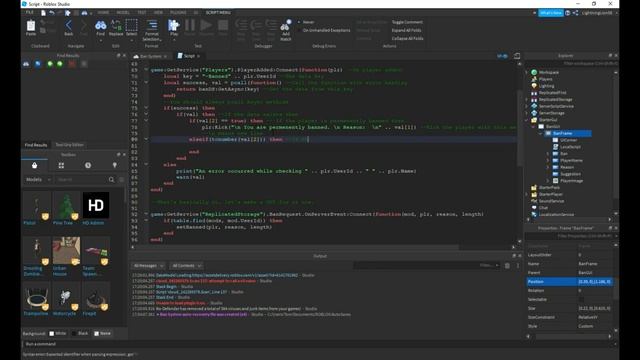Click the red stop icon in Find Results
The image size is (640, 360).
pyautogui.click(x=72, y=64)
